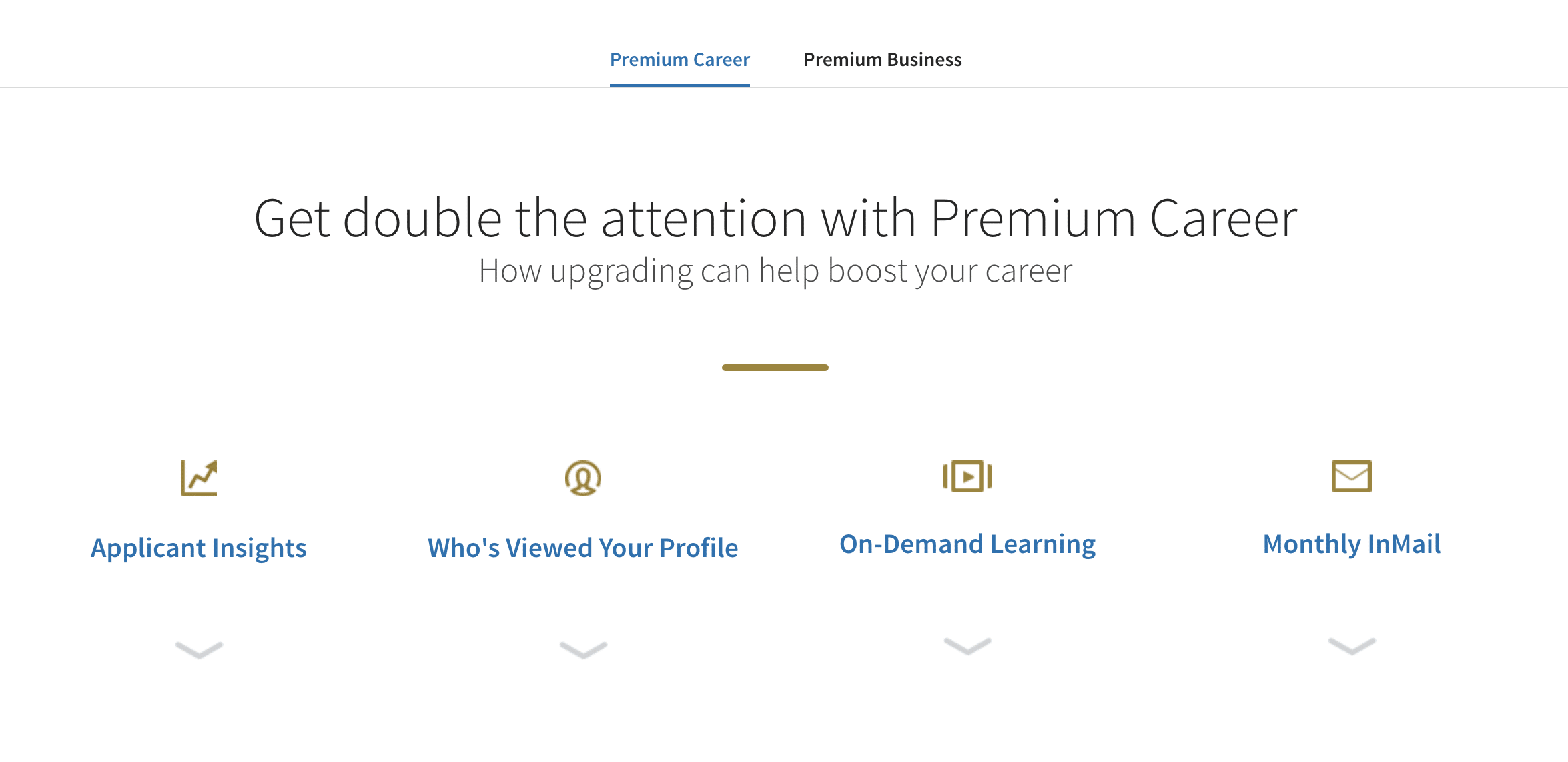Select the Premium Career tab
Screen dimensions: 1568x762
[x=679, y=59]
